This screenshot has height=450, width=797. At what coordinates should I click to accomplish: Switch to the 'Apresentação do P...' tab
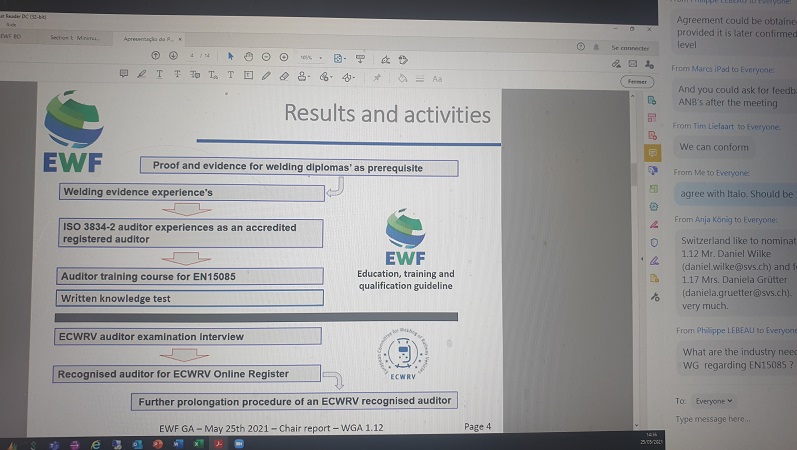(x=148, y=39)
